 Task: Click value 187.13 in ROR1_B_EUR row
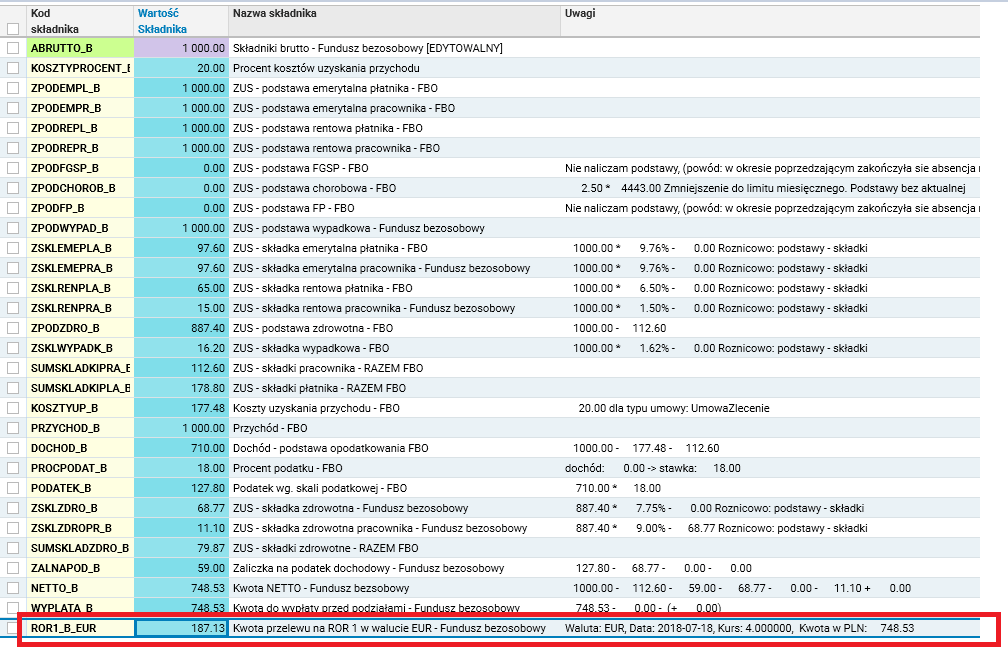pos(181,628)
